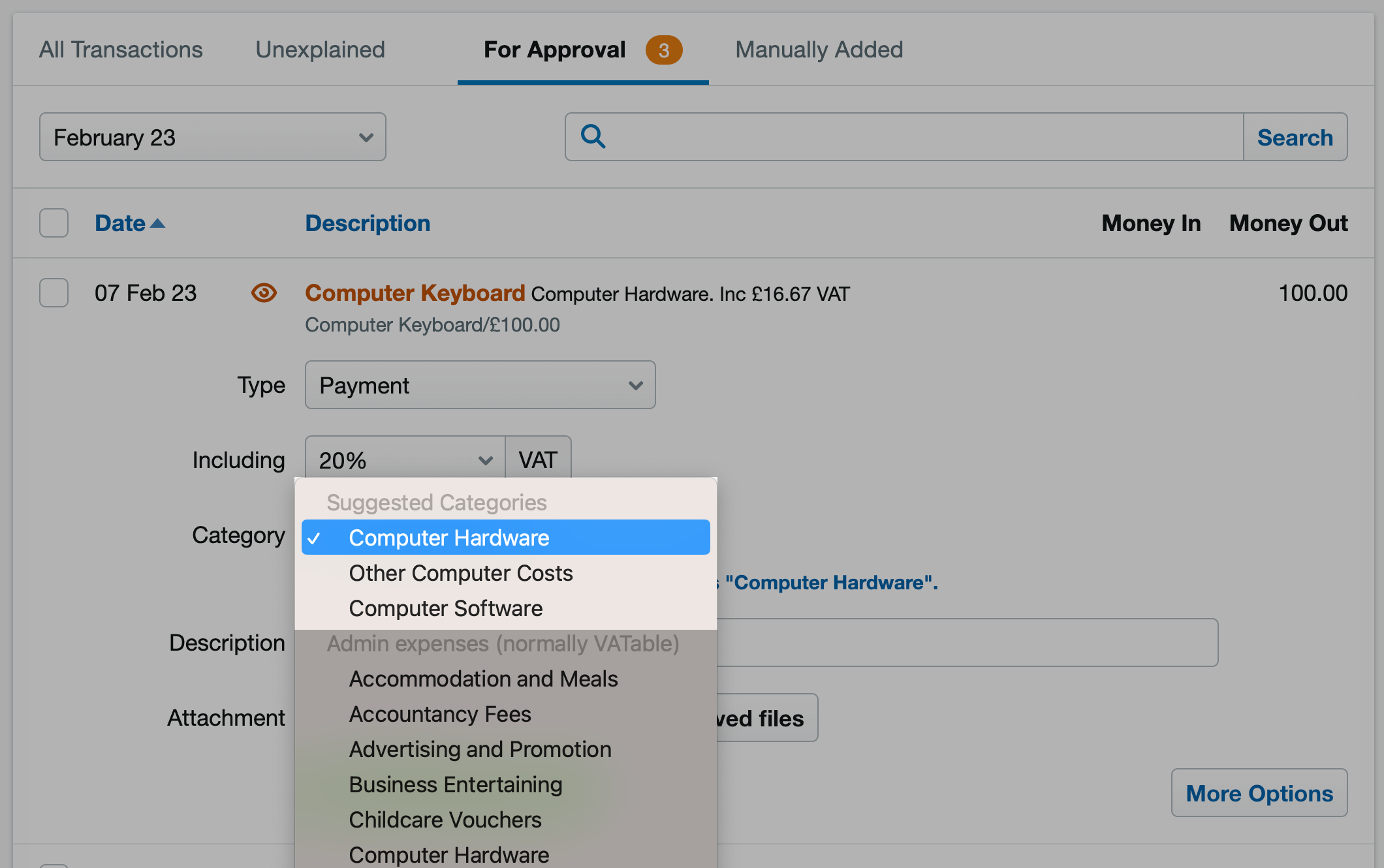
Task: Open the Computer Keyboard transaction link
Action: [x=415, y=293]
